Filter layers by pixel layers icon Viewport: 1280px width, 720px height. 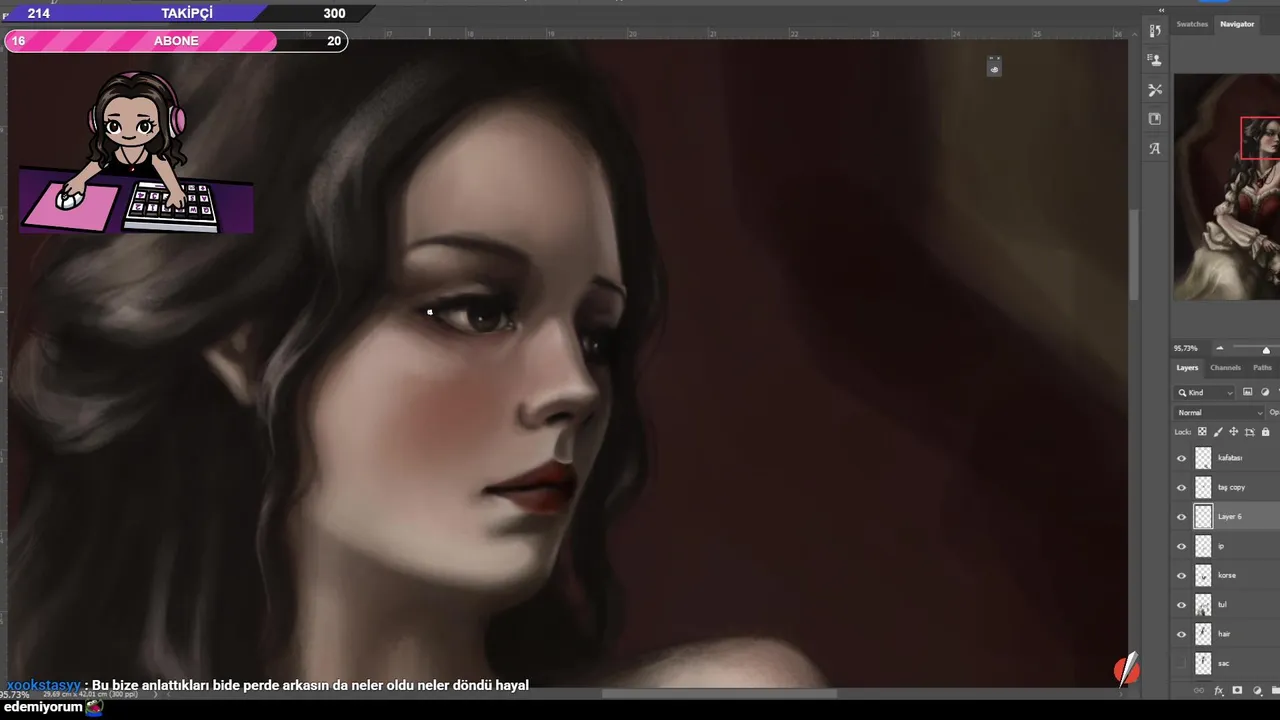[1247, 393]
